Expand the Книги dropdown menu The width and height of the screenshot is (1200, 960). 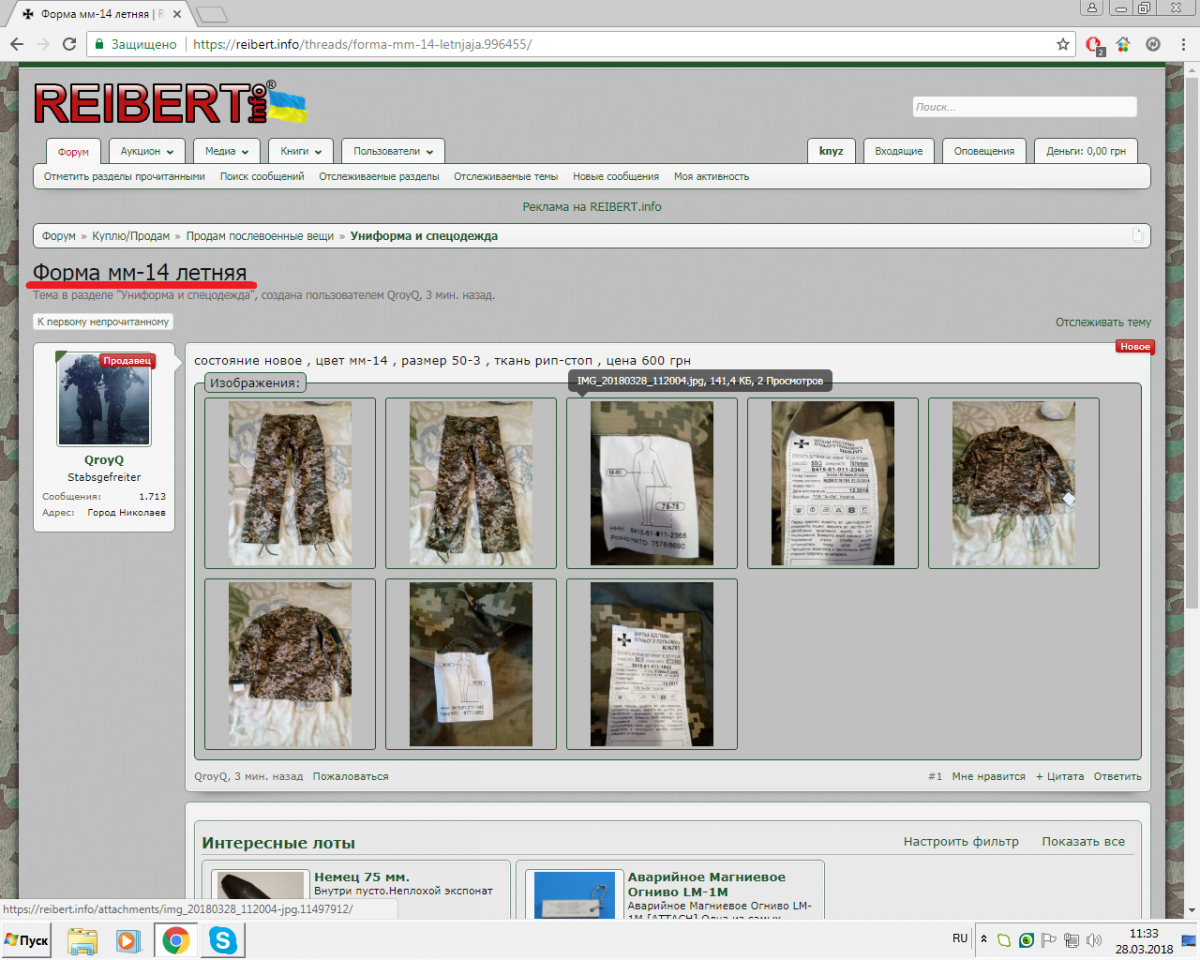click(x=301, y=151)
